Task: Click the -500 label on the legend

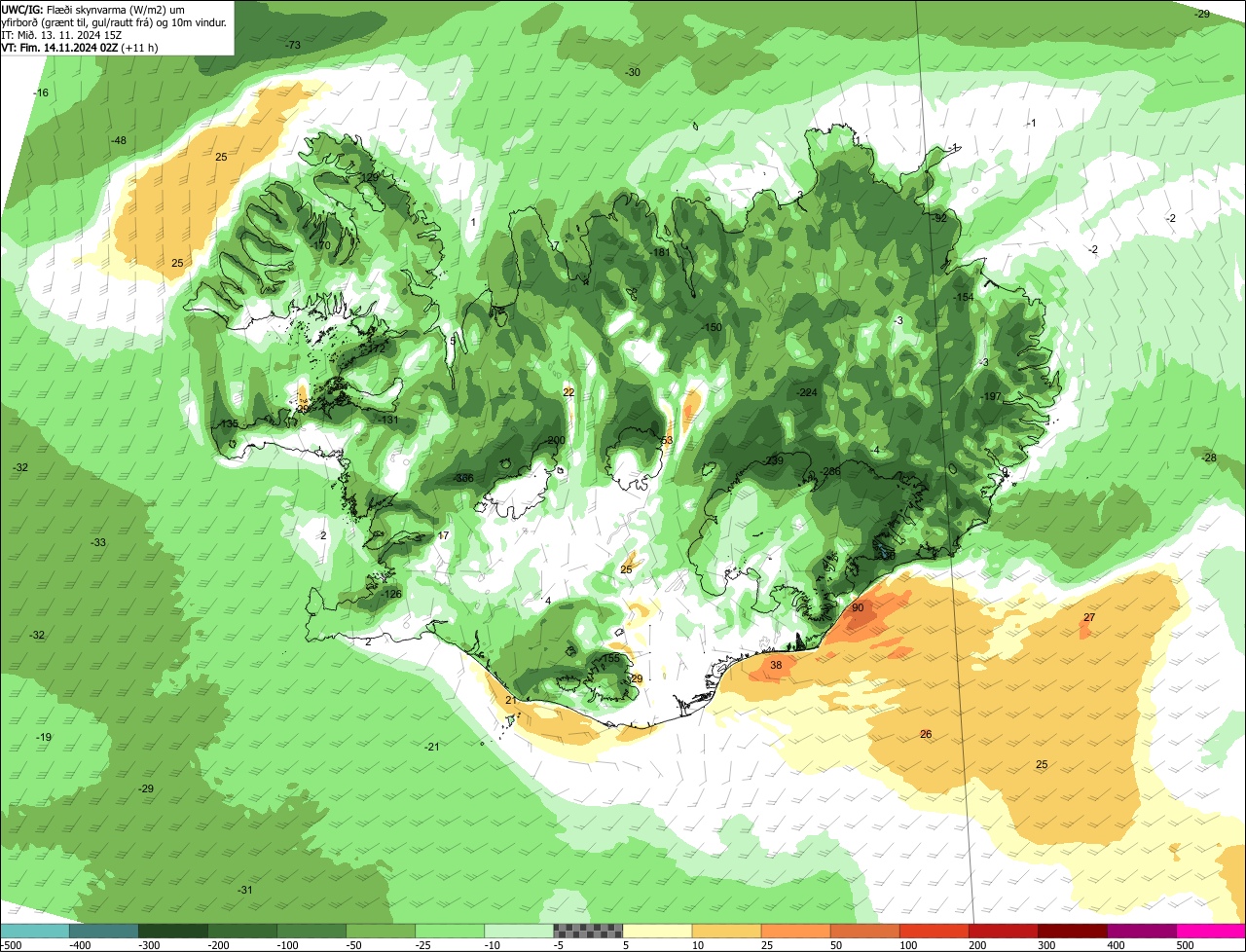Action: pos(11,945)
